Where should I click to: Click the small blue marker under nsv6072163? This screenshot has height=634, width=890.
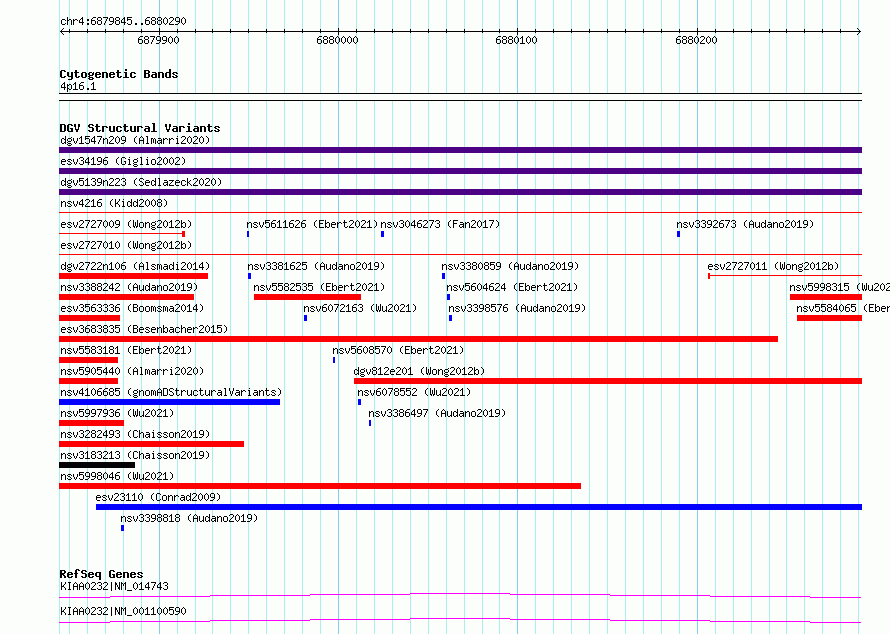click(x=305, y=318)
